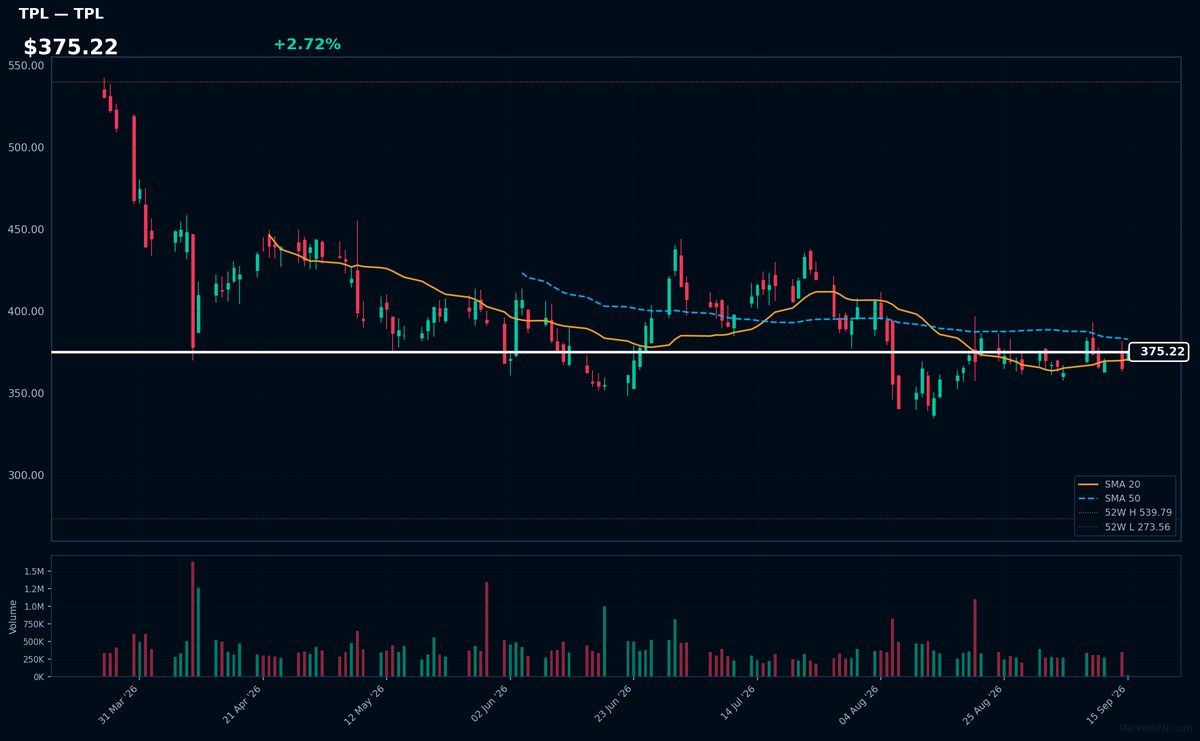Click the 750K volume axis label
Screen dimensions: 1200x741
(33, 624)
